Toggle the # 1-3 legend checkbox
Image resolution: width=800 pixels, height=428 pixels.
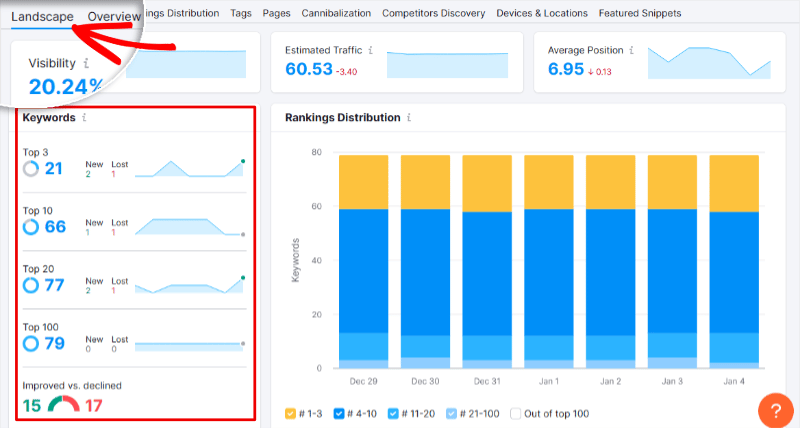[290, 412]
